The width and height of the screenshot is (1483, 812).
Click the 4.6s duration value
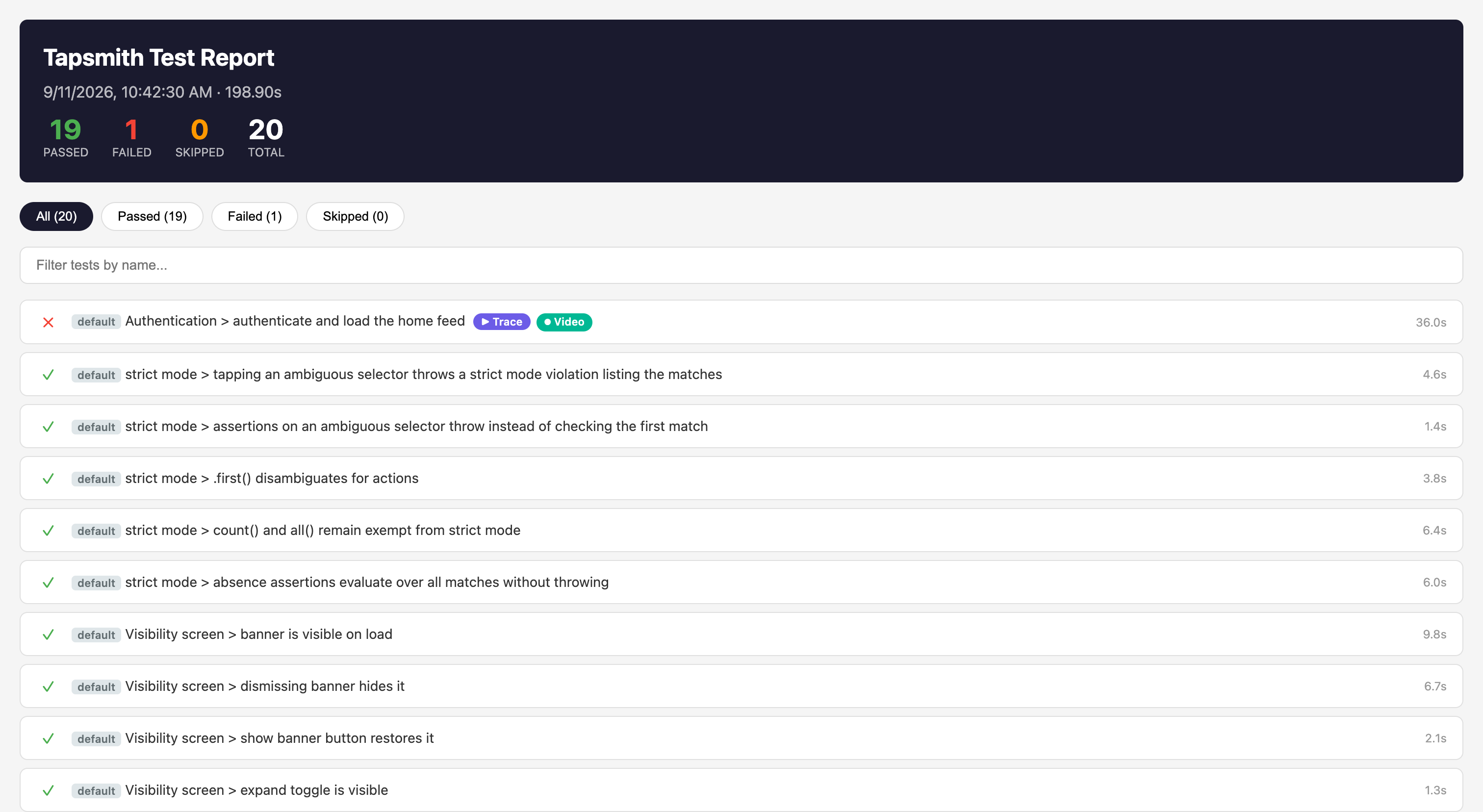point(1434,375)
